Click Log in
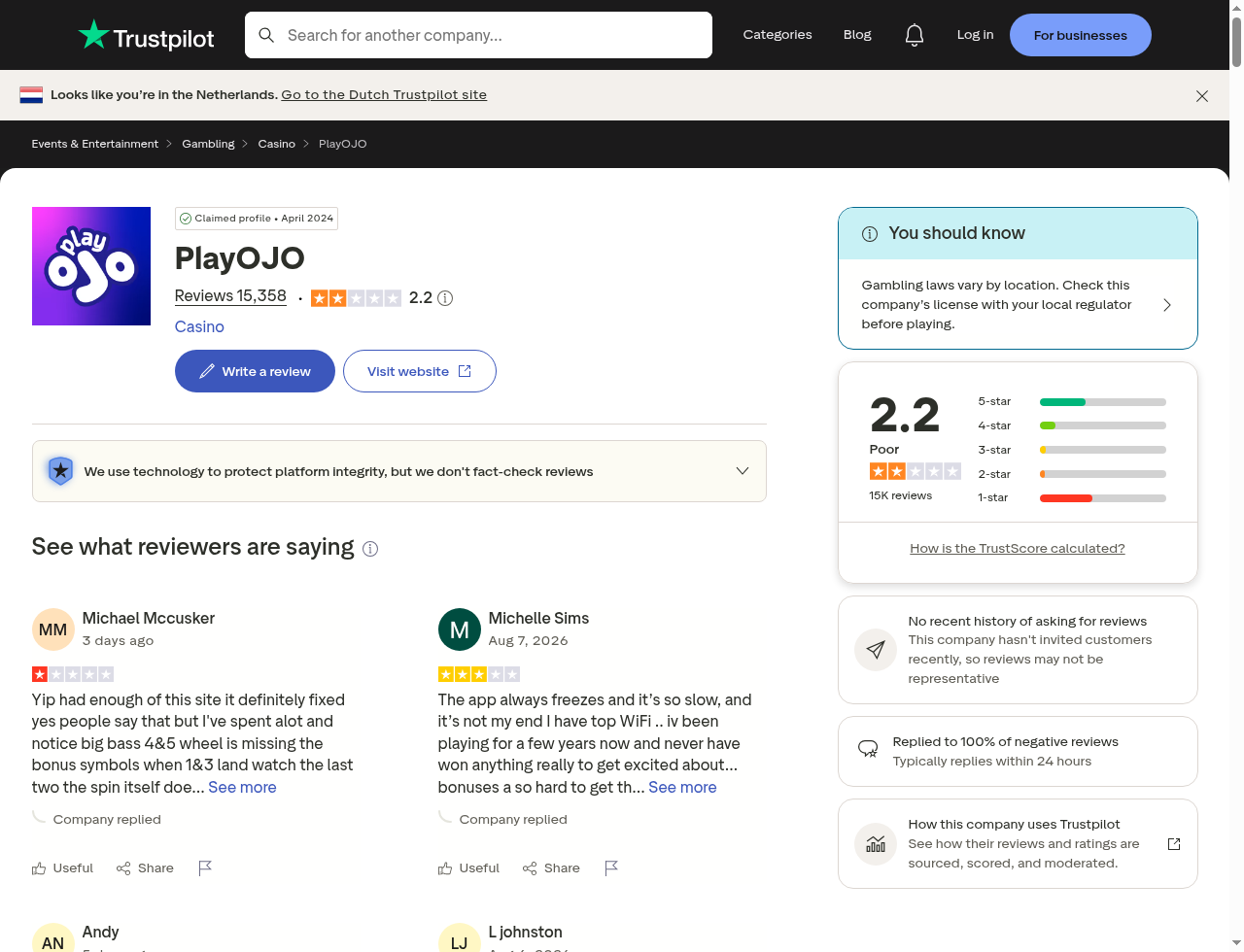Viewport: 1244px width, 952px height. coord(975,35)
